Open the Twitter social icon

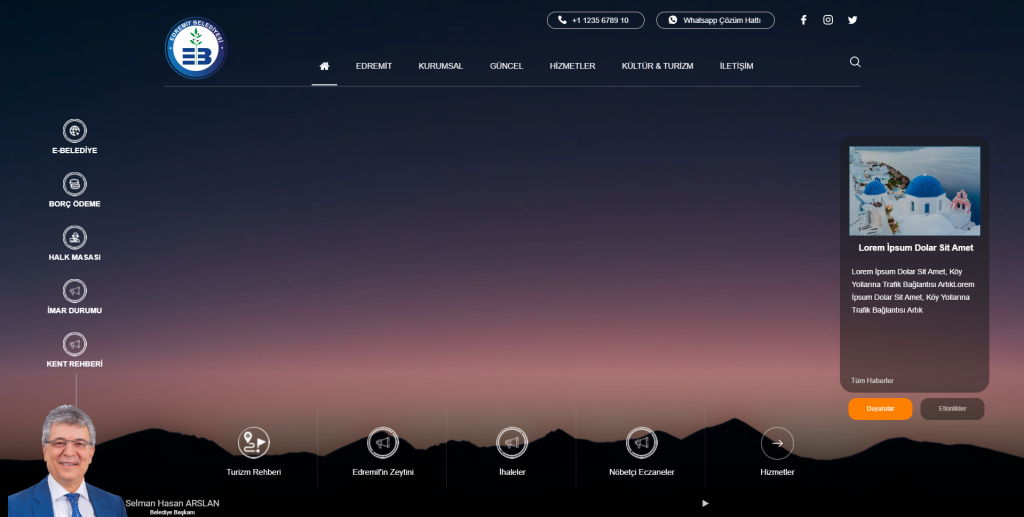point(853,20)
